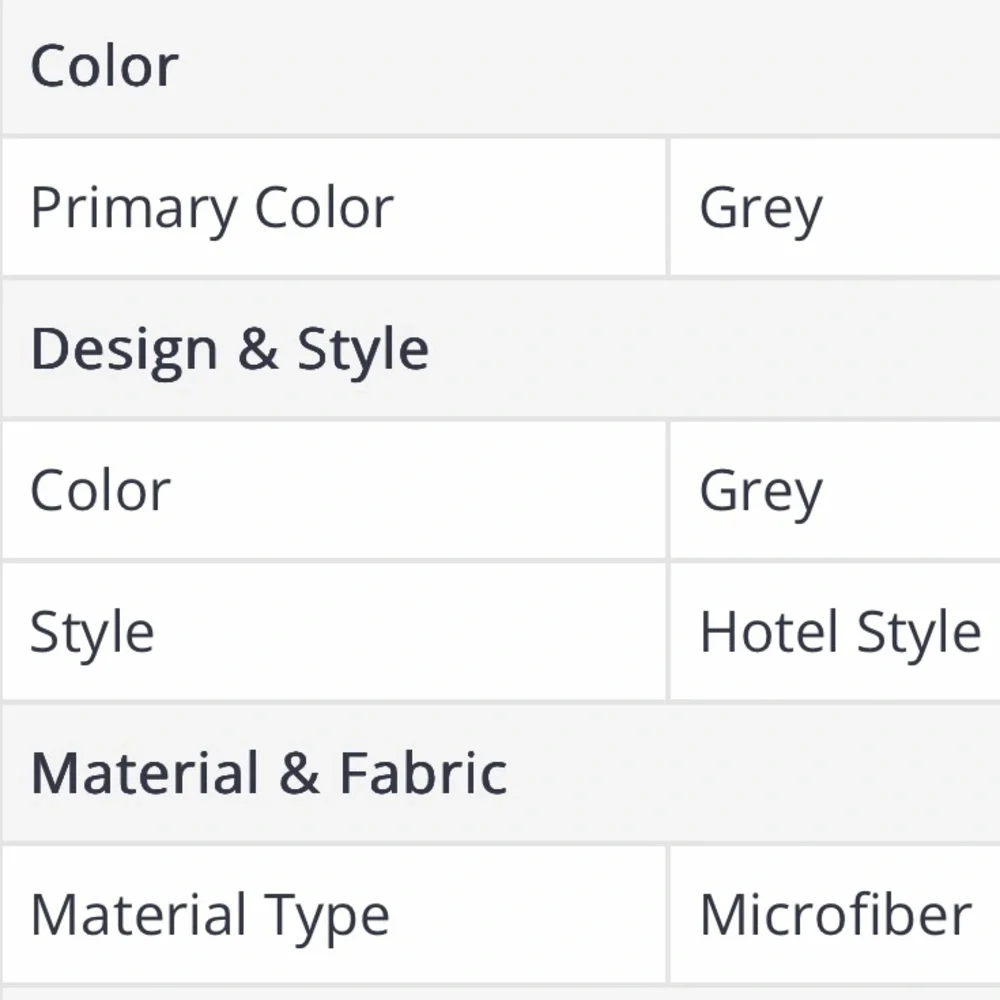Click column divider in the Style row

[668, 631]
